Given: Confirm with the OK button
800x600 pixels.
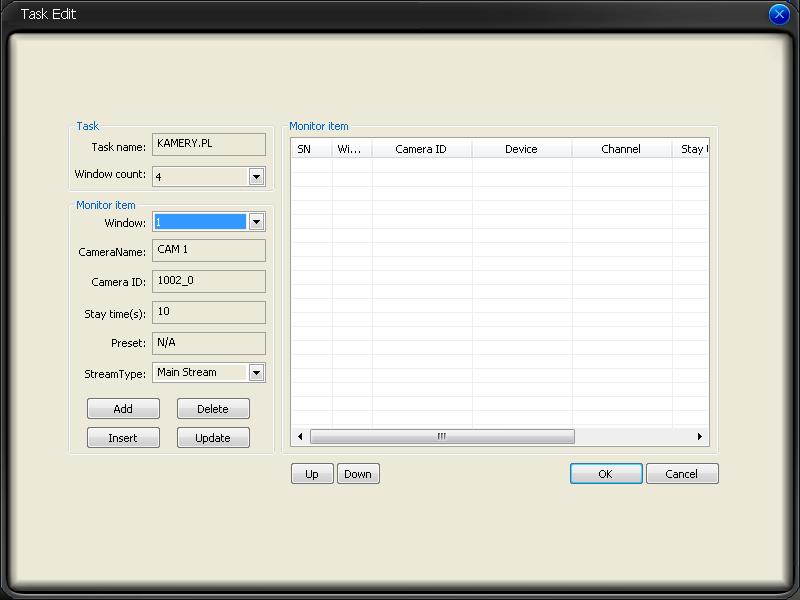Looking at the screenshot, I should [606, 474].
